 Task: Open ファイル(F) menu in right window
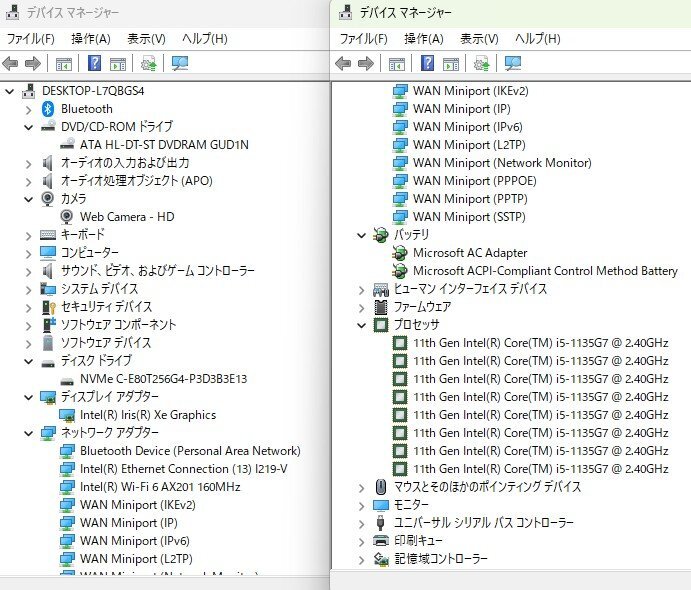click(364, 39)
